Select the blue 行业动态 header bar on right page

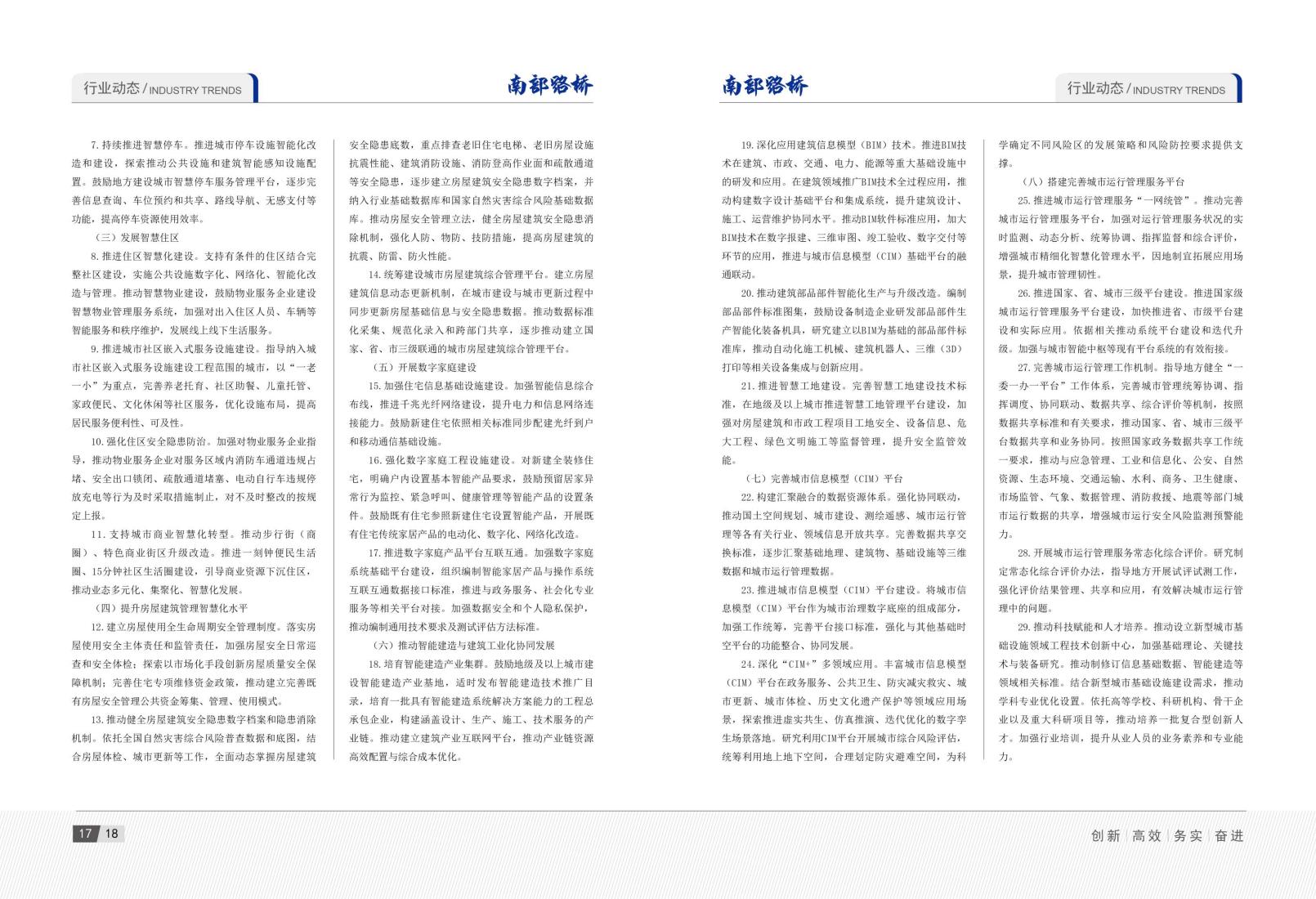(x=1148, y=90)
